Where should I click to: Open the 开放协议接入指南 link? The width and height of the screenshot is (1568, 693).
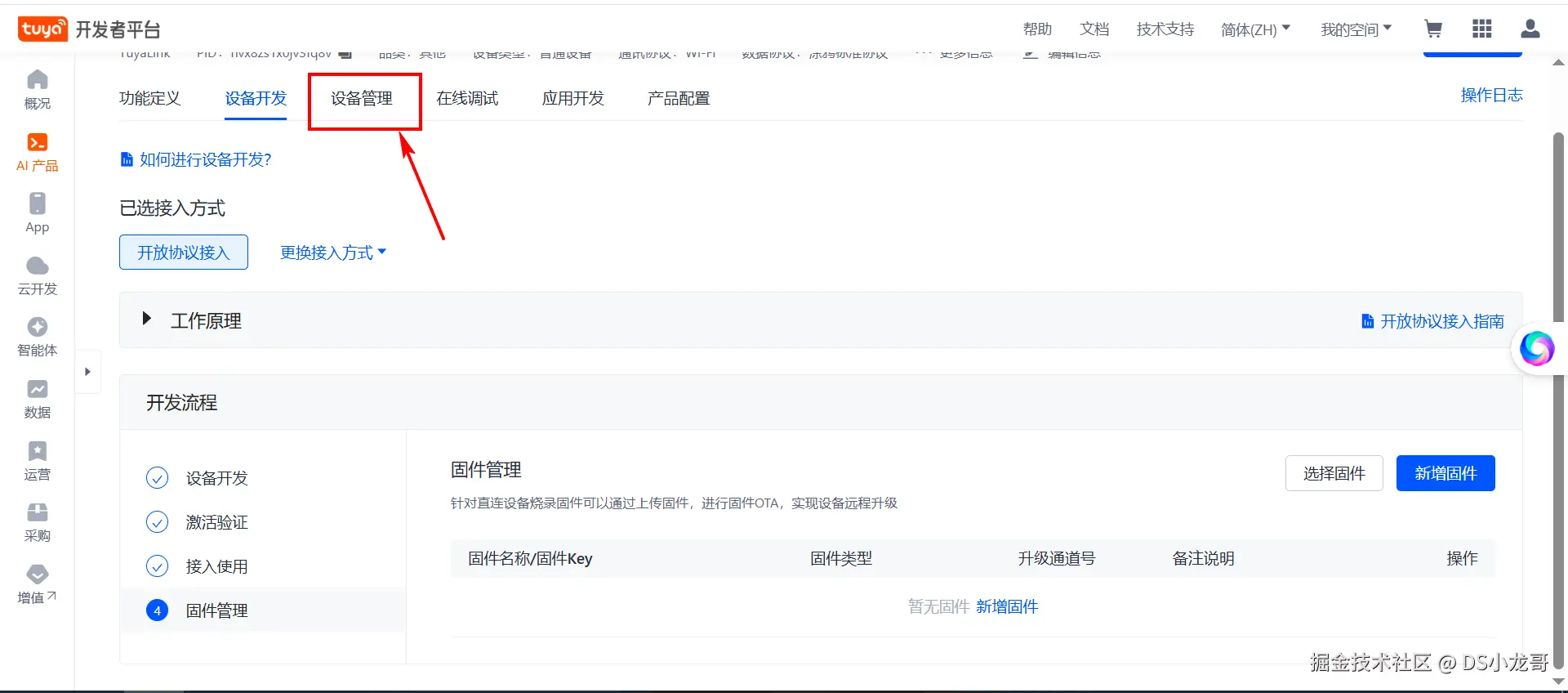(x=1433, y=321)
